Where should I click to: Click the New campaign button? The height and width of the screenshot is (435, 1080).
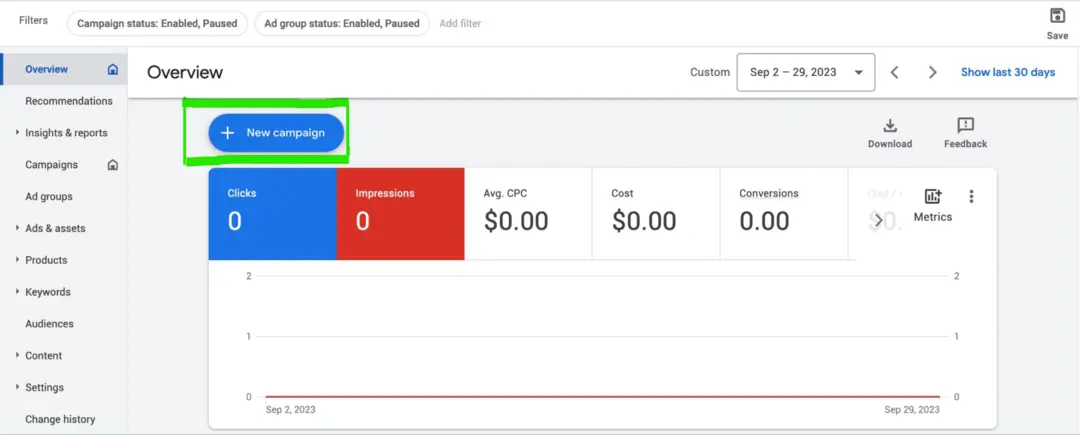(276, 133)
